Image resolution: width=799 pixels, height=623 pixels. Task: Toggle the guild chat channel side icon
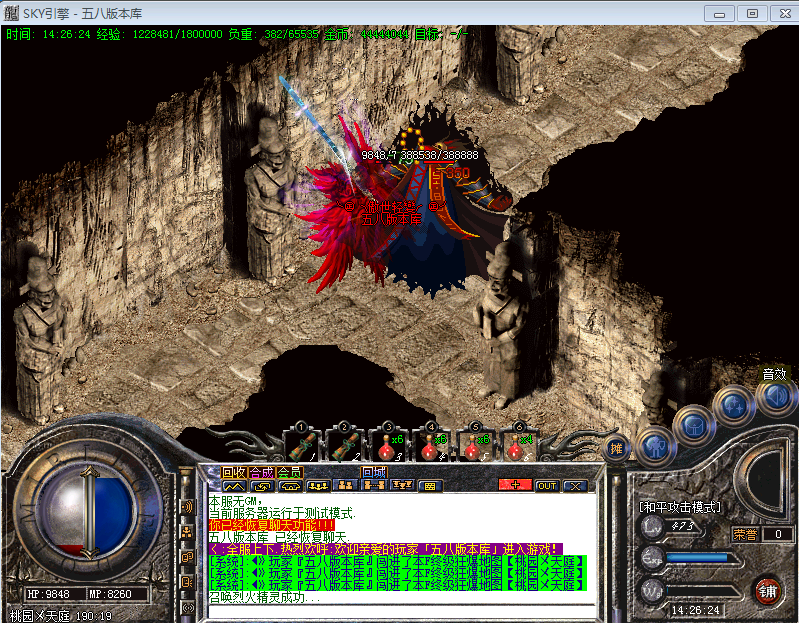click(188, 582)
